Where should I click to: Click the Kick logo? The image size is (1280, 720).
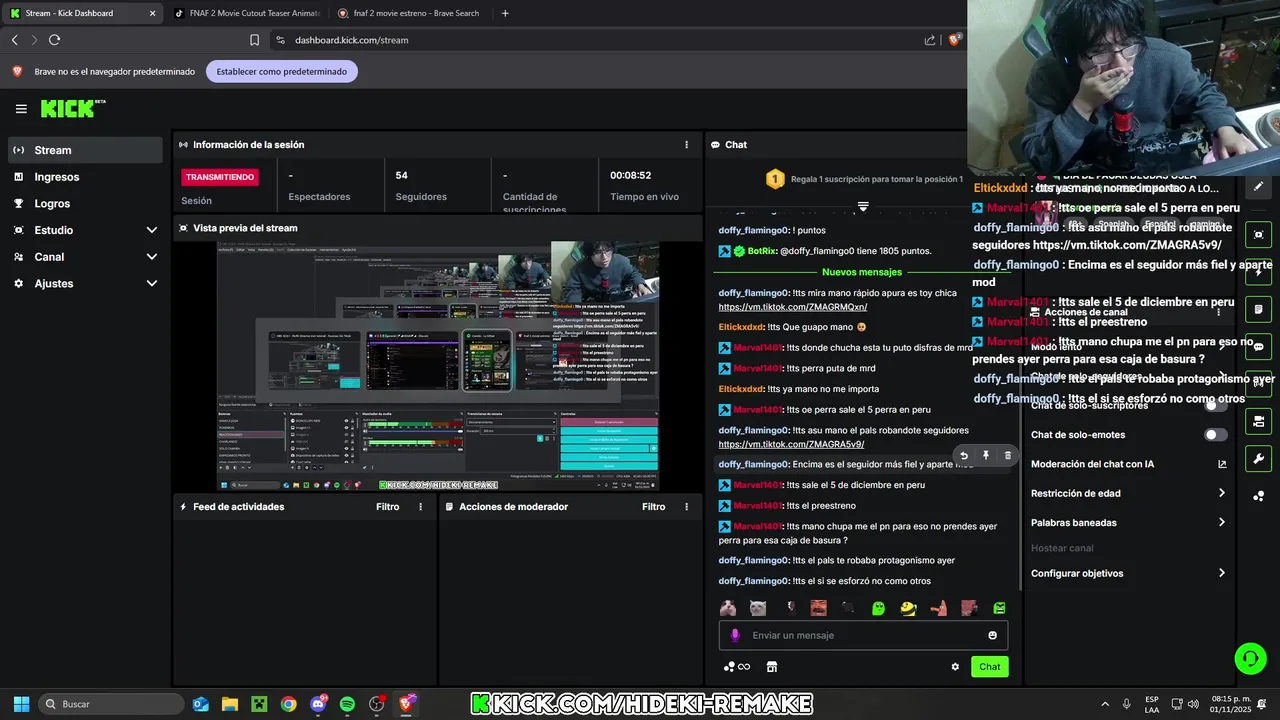(73, 108)
